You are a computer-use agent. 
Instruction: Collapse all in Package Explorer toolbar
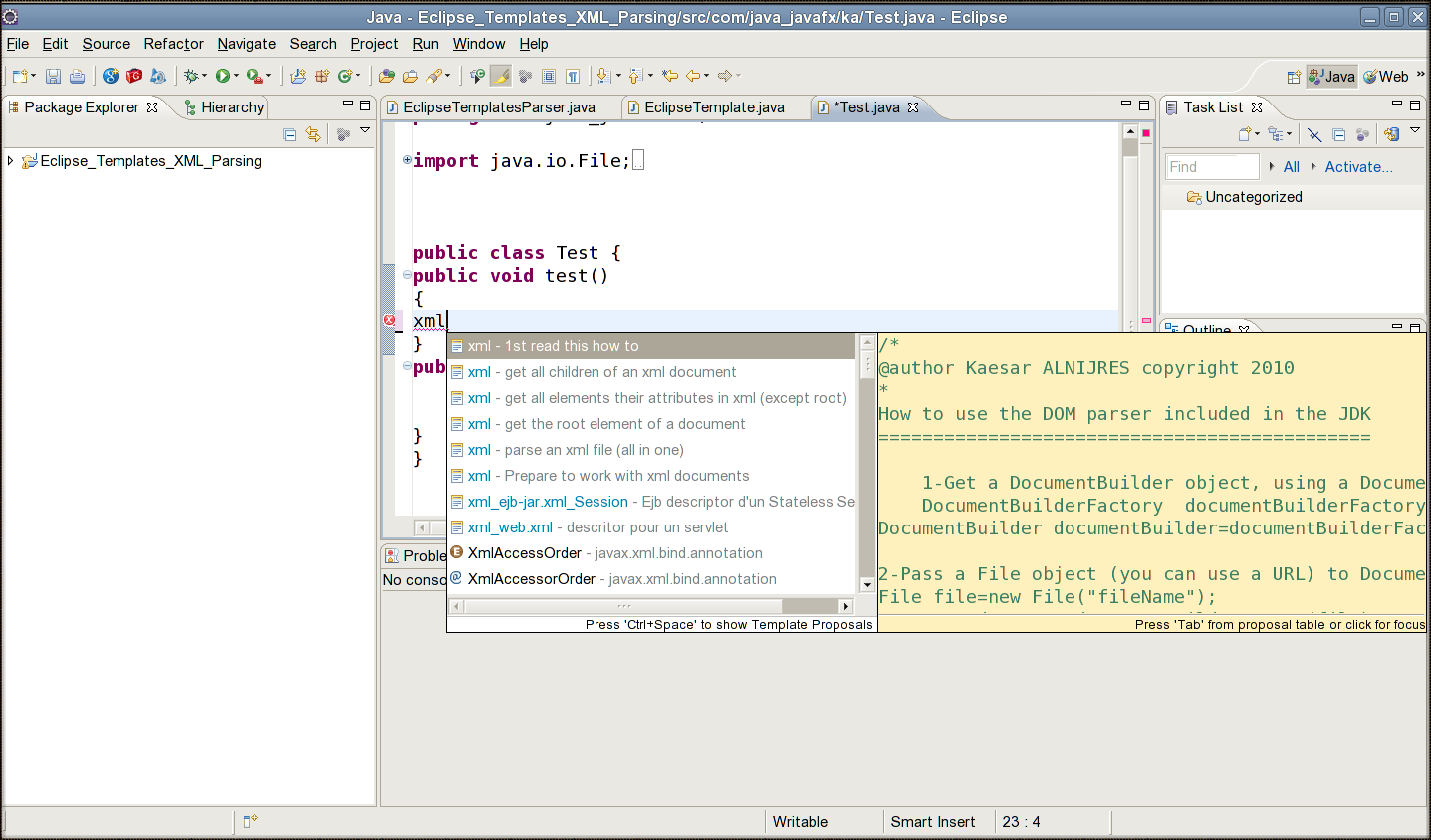(x=290, y=134)
